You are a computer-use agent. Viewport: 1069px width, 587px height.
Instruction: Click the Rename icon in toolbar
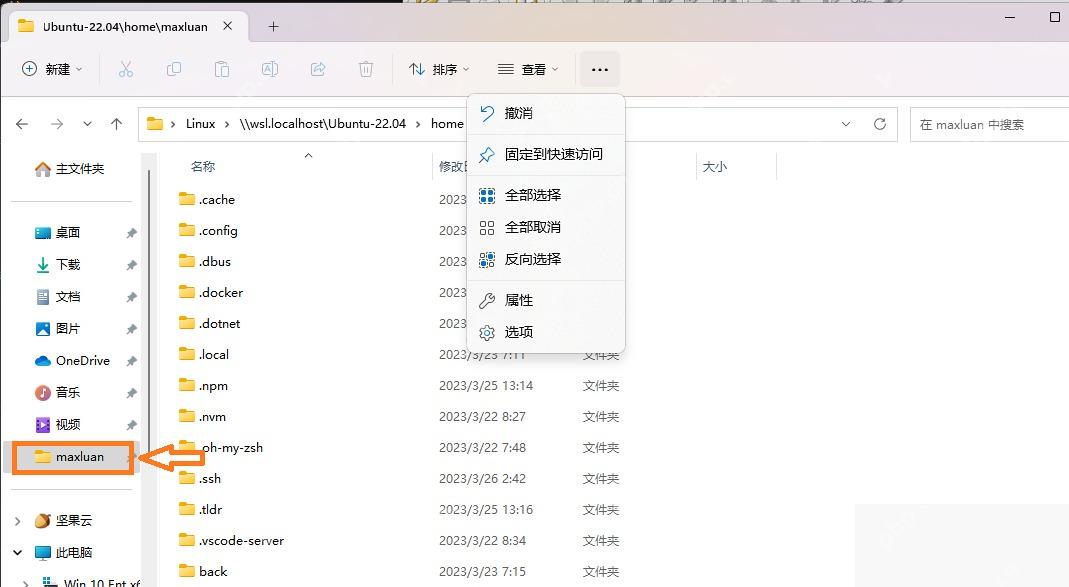point(270,69)
